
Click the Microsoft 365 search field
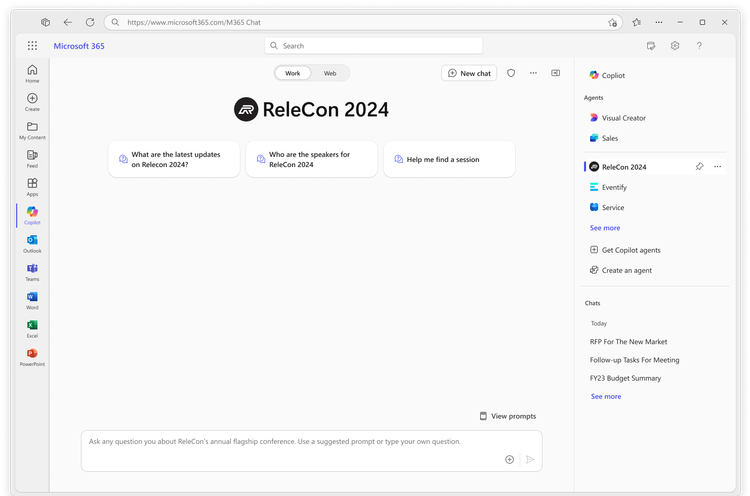click(374, 46)
